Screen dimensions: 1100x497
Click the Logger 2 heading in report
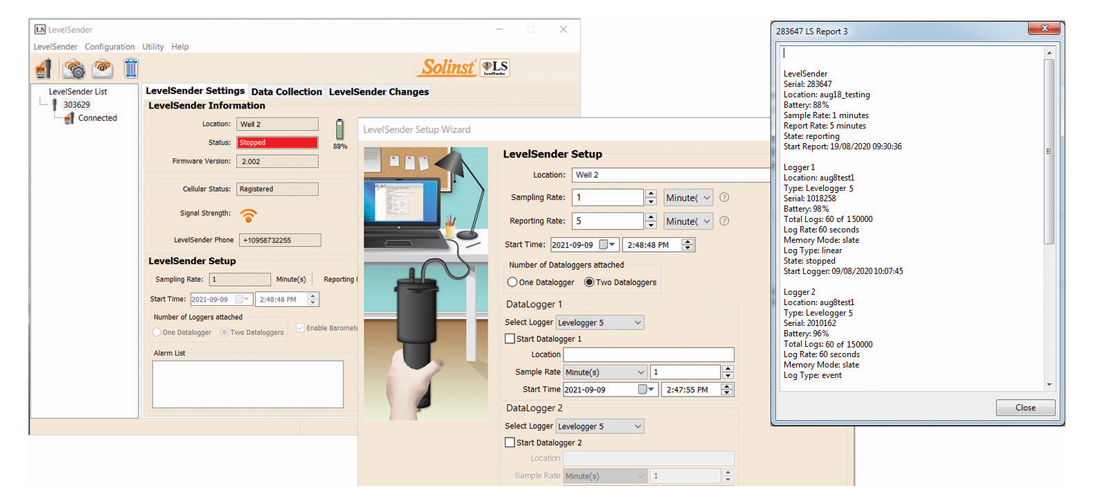799,292
